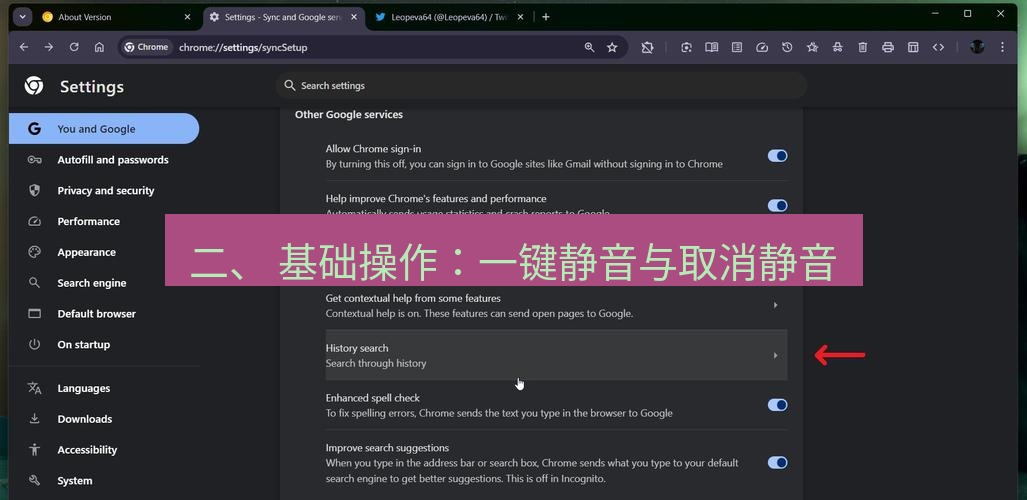This screenshot has width=1027, height=500.
Task: Toggle Help improve Chrome's features switch
Action: [x=777, y=206]
